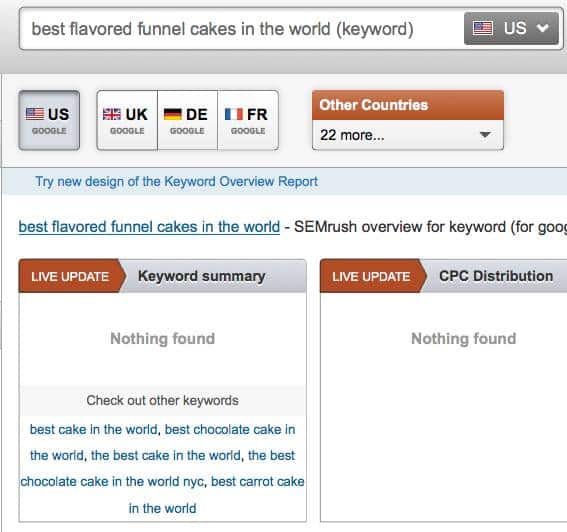Click the Keyword summary panel title

pyautogui.click(x=202, y=276)
